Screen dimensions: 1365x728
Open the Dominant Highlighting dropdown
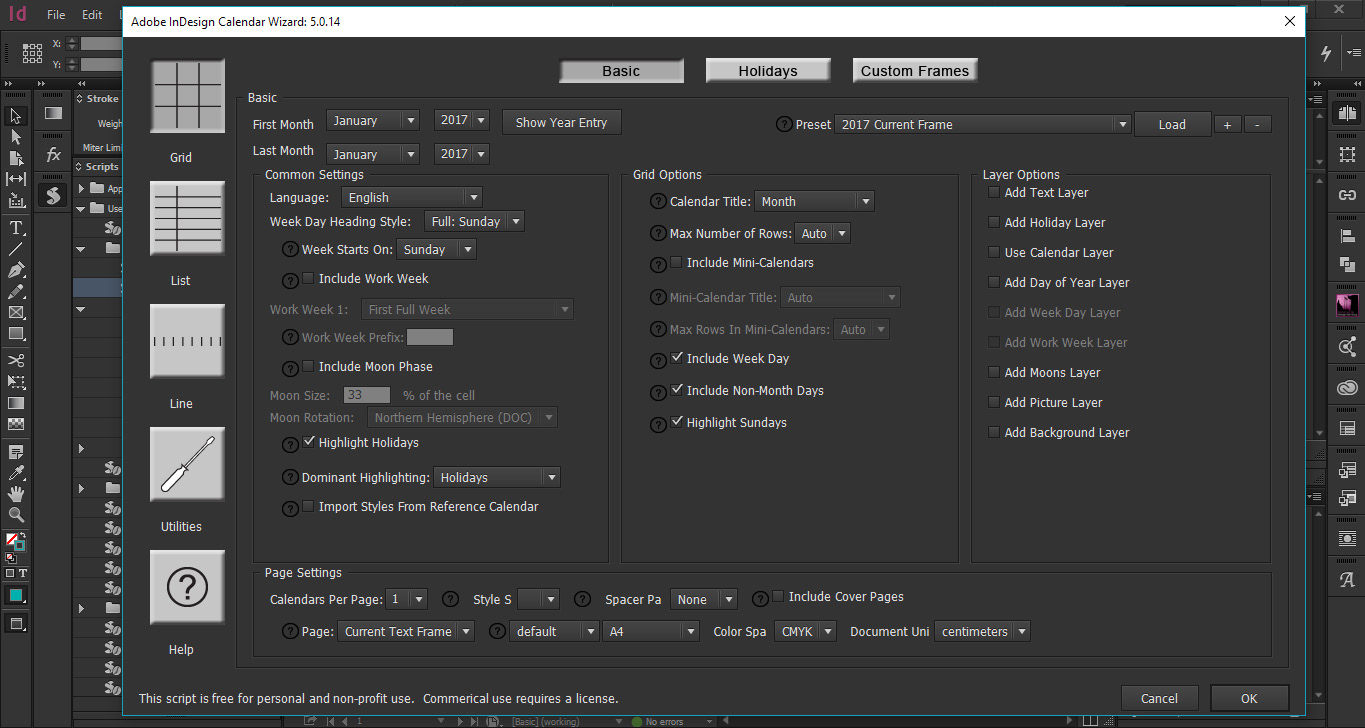tap(497, 478)
